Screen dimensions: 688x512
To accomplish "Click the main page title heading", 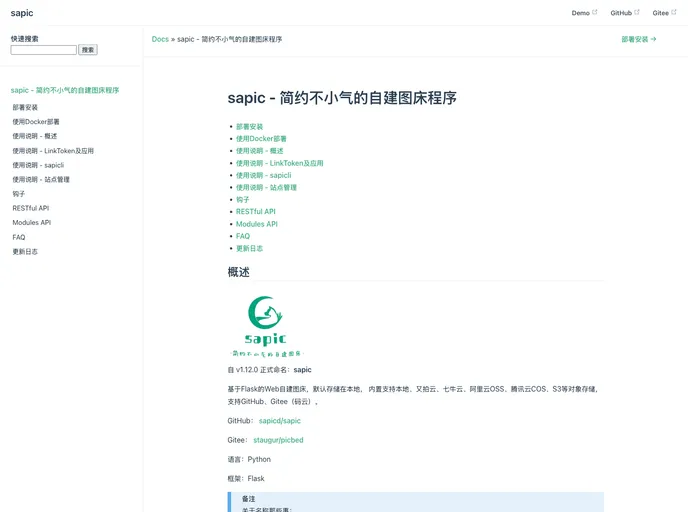I will (342, 98).
